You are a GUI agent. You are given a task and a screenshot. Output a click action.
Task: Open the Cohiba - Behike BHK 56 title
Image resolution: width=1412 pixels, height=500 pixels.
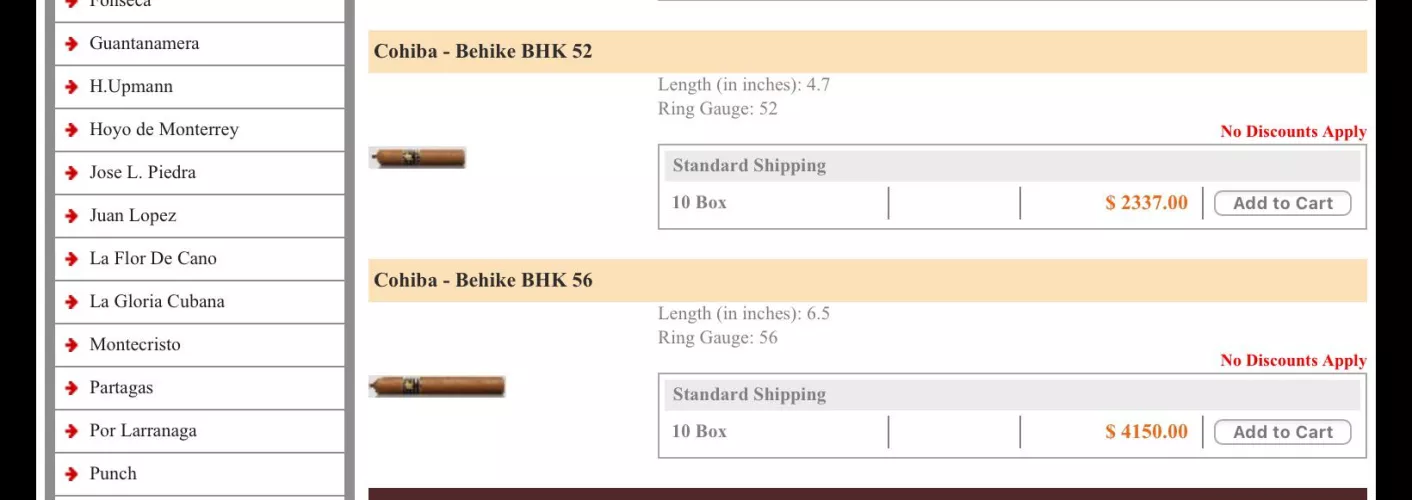pyautogui.click(x=483, y=280)
